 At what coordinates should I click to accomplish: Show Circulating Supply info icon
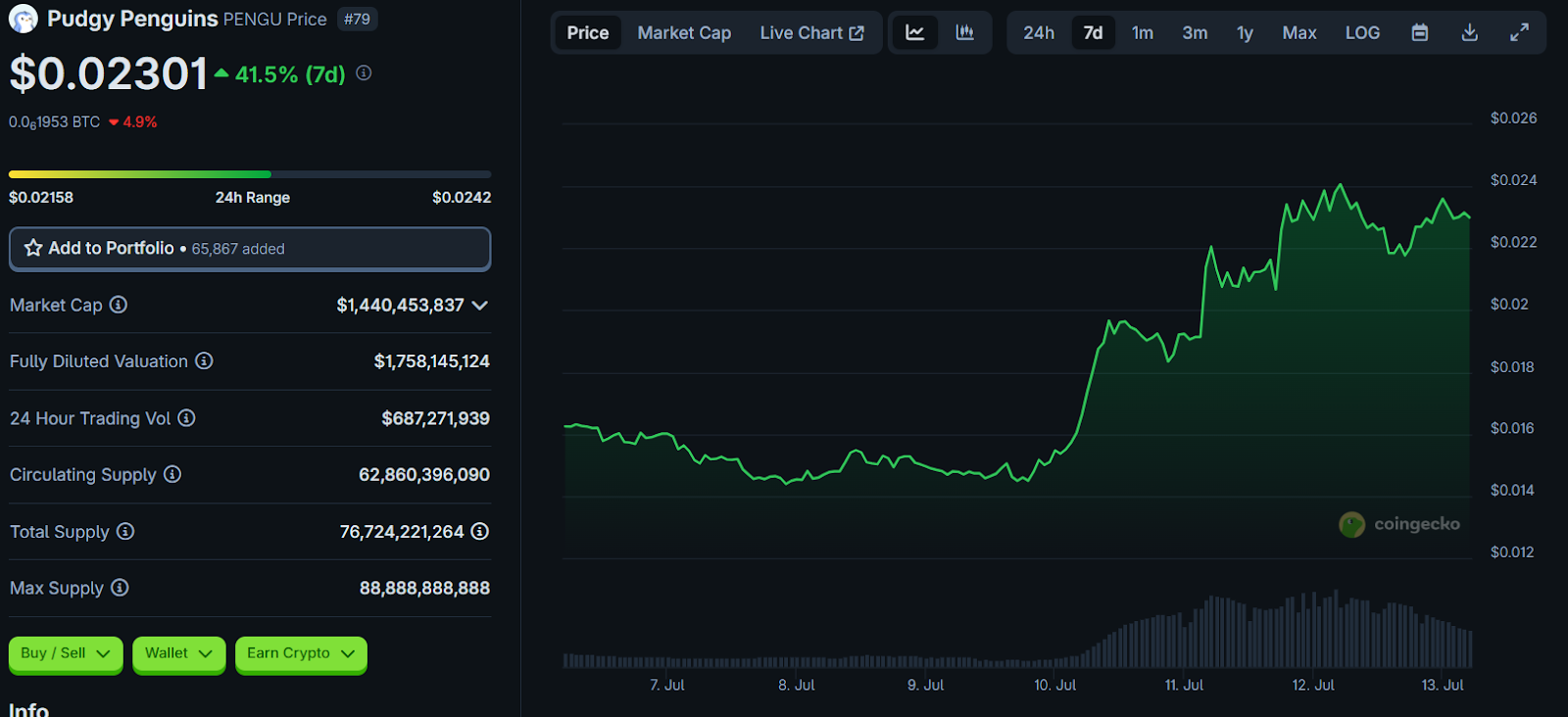172,474
